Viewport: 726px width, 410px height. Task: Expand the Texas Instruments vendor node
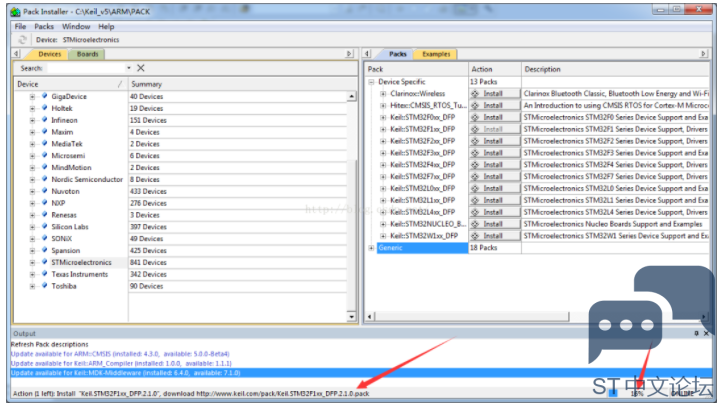click(x=32, y=274)
